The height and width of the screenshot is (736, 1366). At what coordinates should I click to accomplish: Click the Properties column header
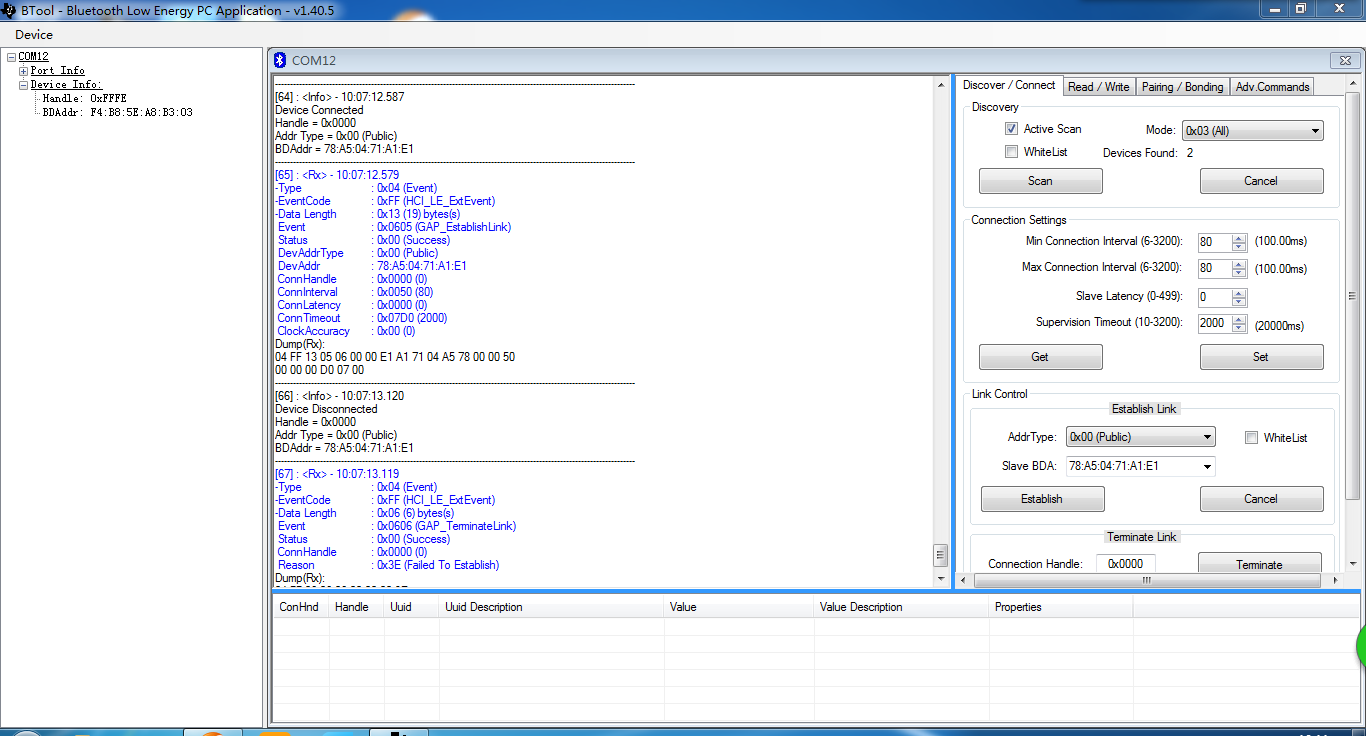[x=1061, y=607]
